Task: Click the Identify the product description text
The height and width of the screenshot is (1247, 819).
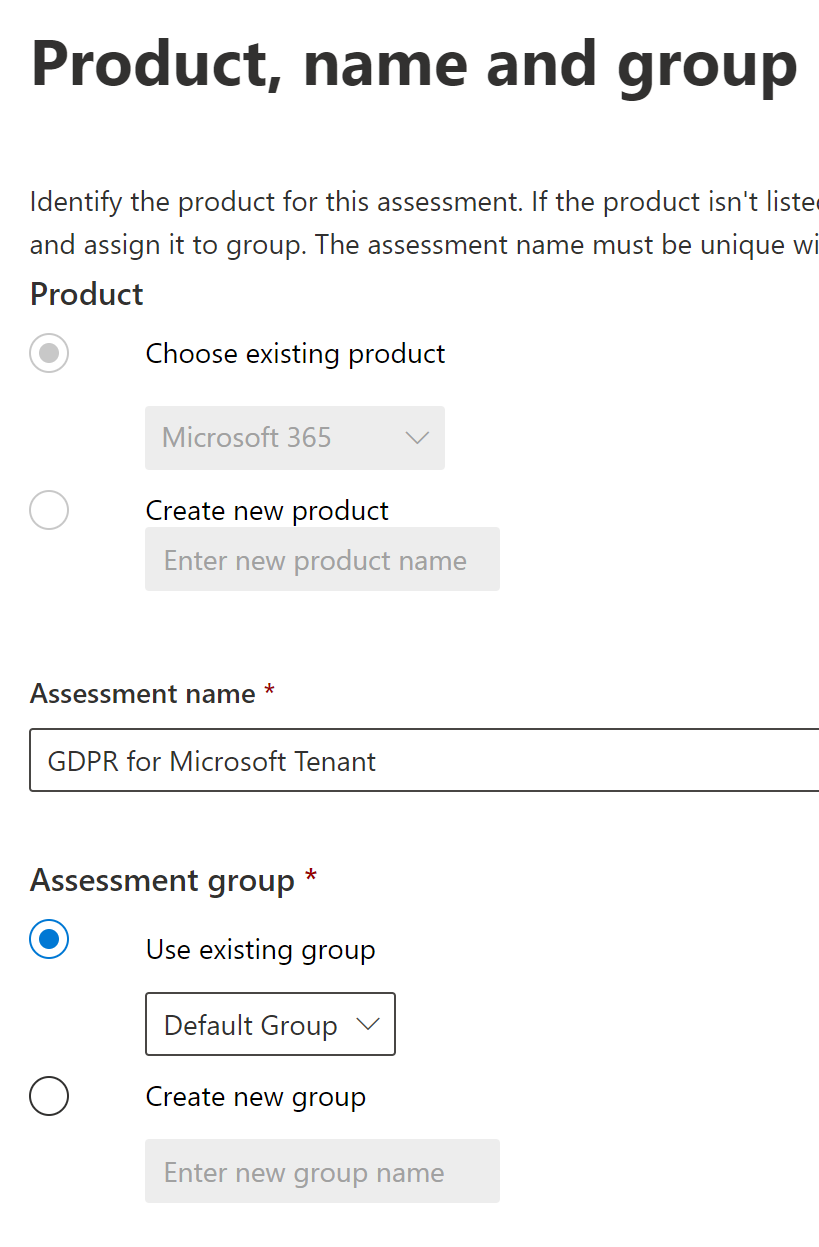Action: [x=424, y=223]
